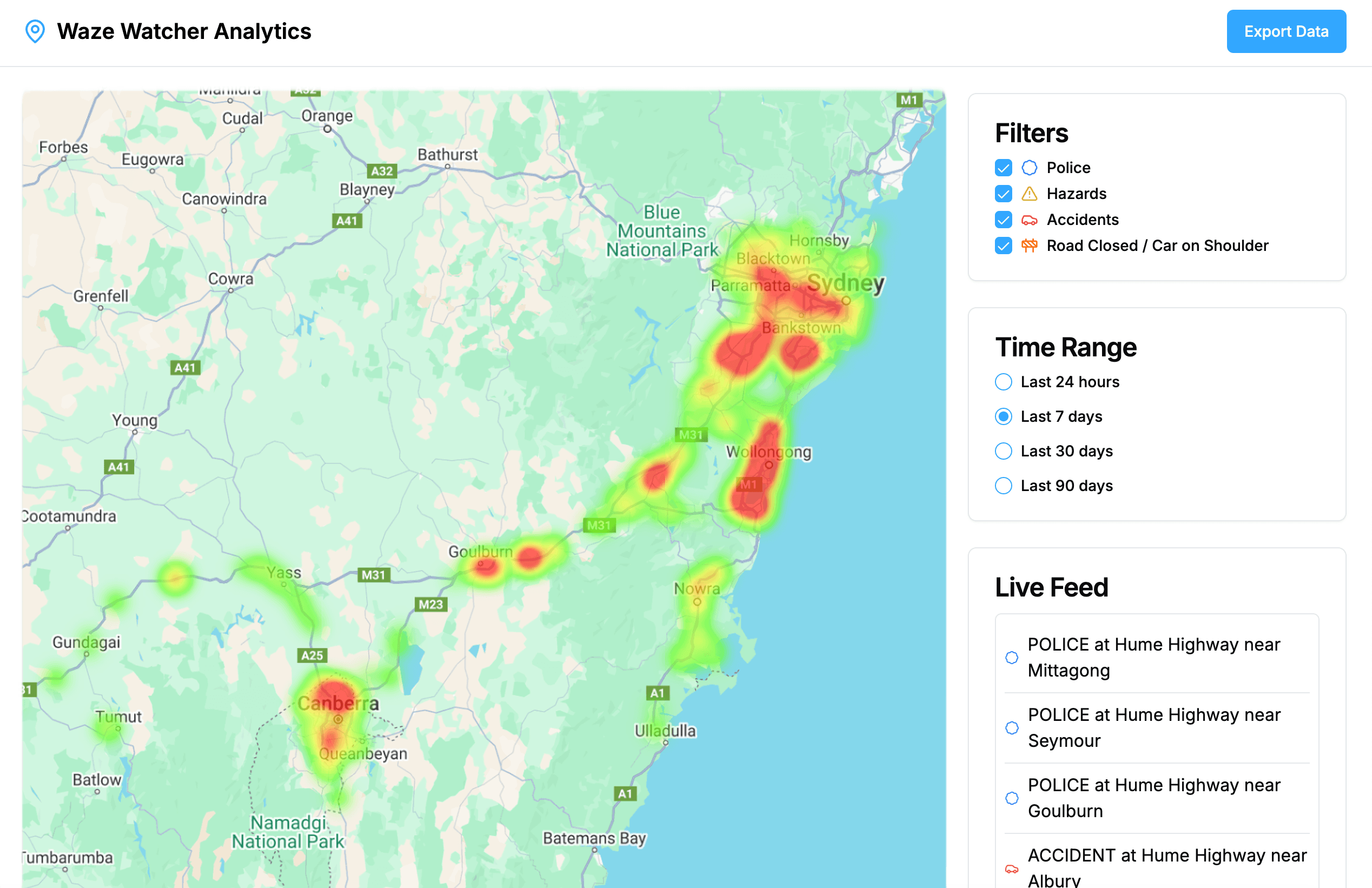Click the Hazards warning triangle icon
Screen dimensions: 1372x888
(x=1029, y=194)
